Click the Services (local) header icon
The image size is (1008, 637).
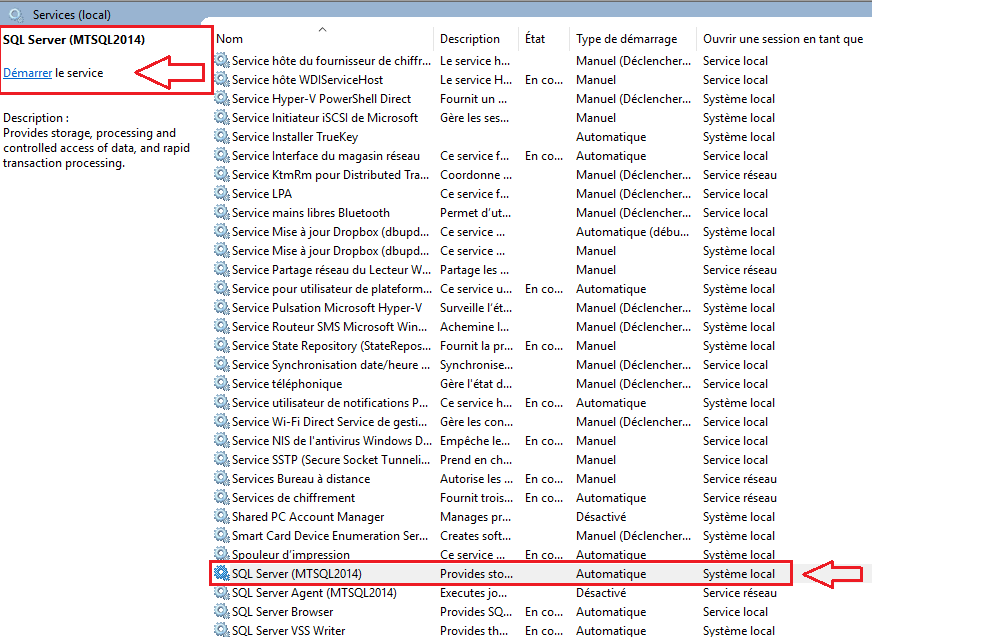(x=16, y=14)
